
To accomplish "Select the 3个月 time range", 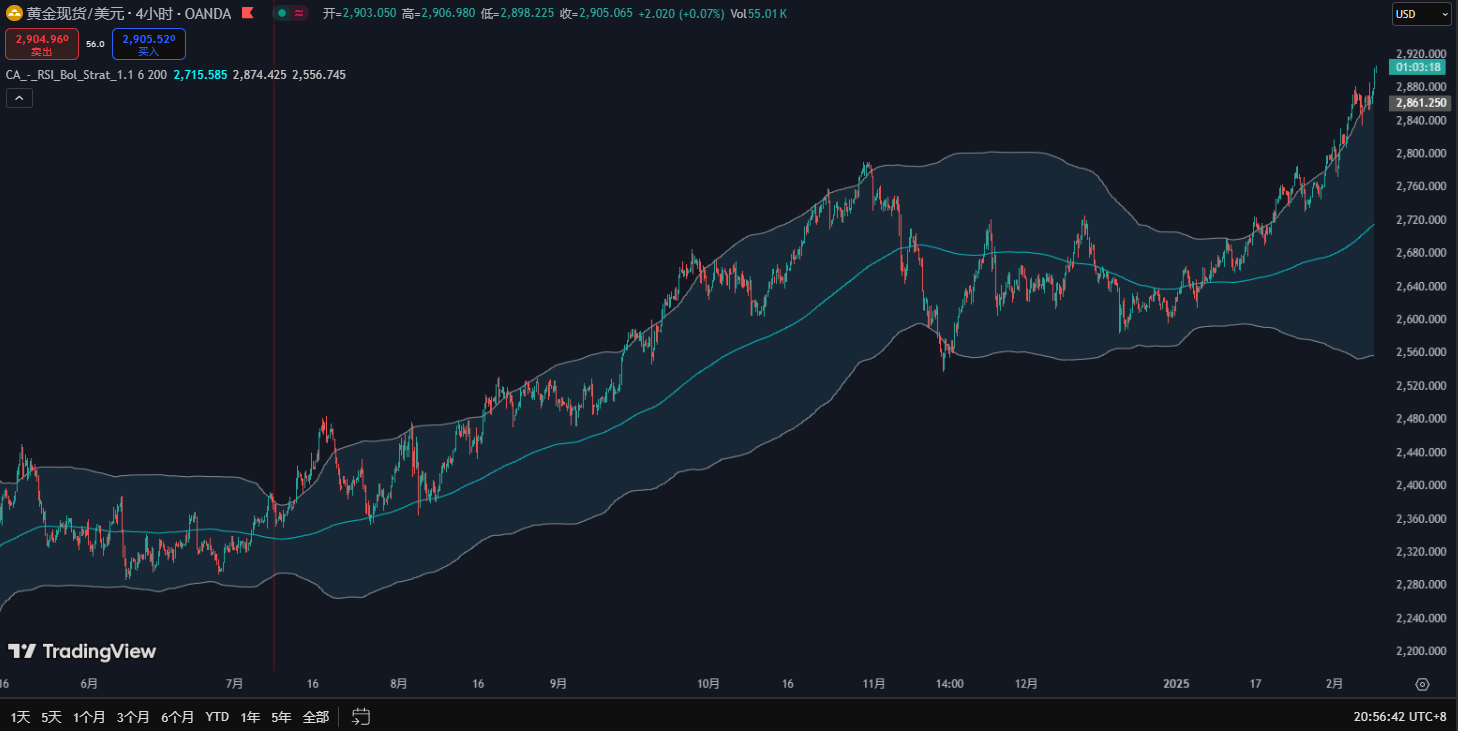I will click(133, 717).
